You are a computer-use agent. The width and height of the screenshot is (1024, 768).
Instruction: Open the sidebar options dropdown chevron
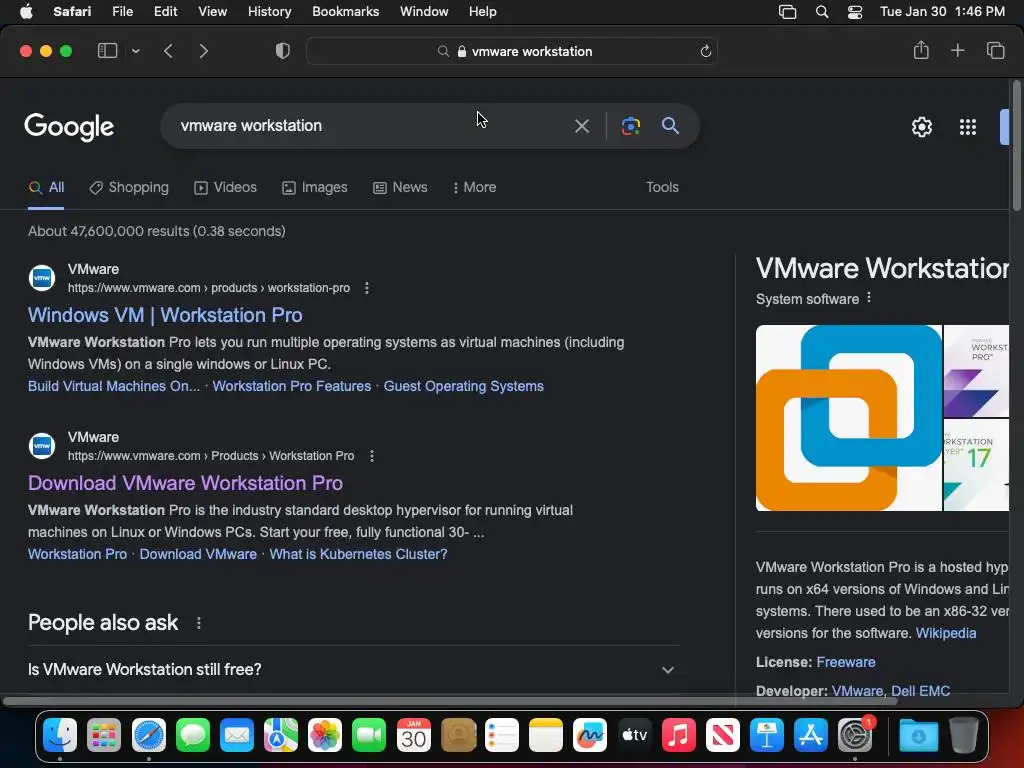[x=135, y=51]
